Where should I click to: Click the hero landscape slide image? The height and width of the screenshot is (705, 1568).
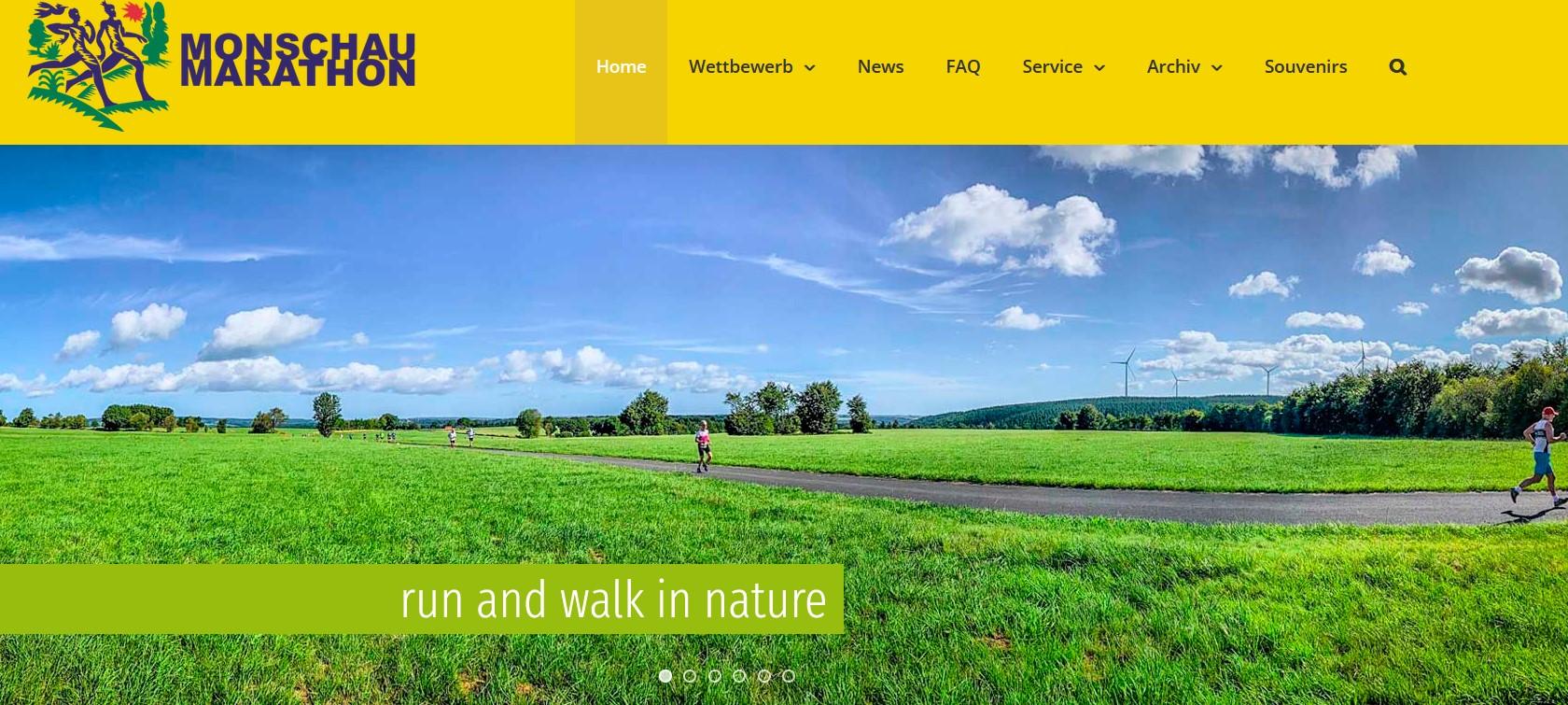pos(784,425)
